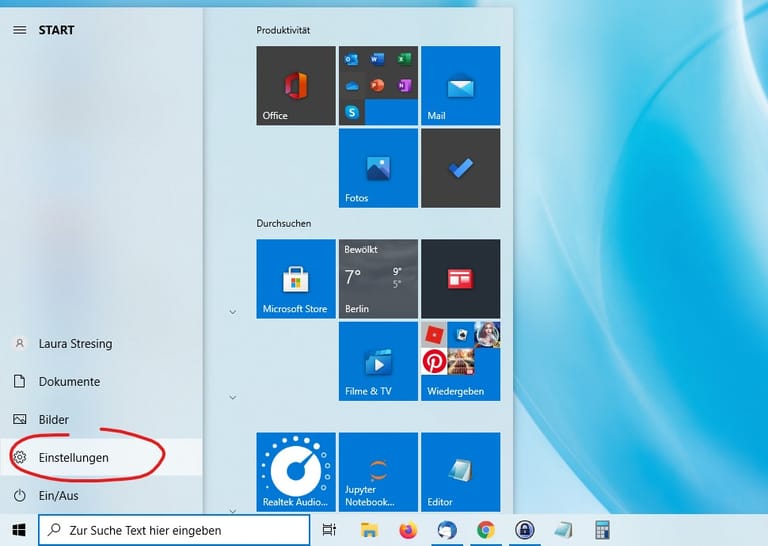Launch Outlook from the Office folder tile
The image size is (768, 546).
click(351, 59)
